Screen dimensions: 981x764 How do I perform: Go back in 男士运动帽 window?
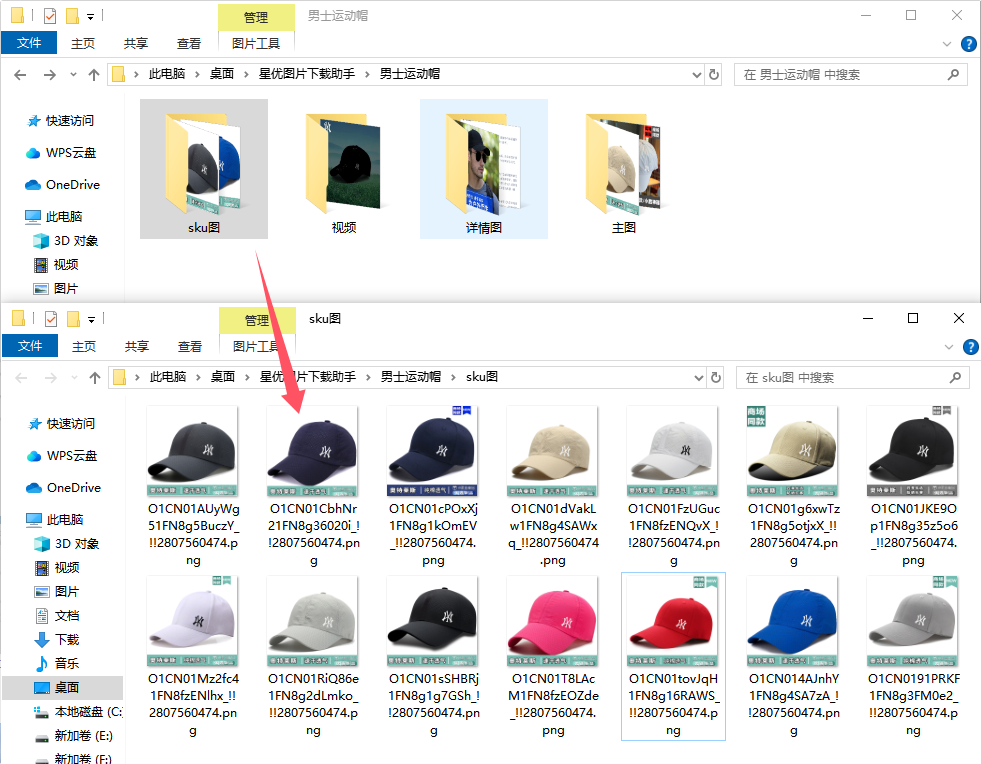[x=20, y=75]
